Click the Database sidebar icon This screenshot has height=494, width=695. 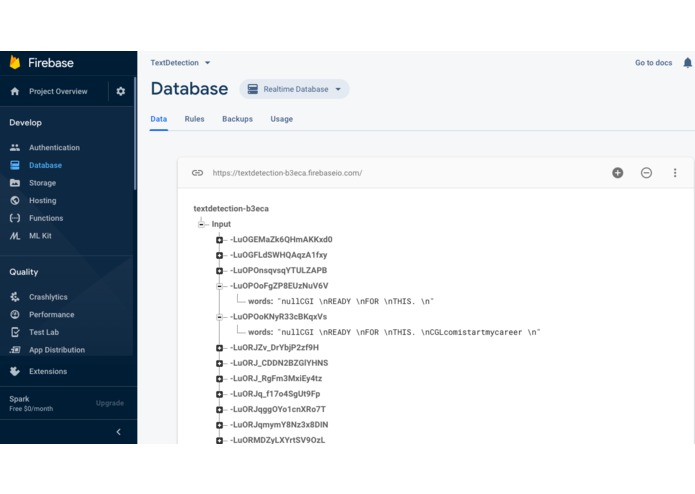click(15, 165)
